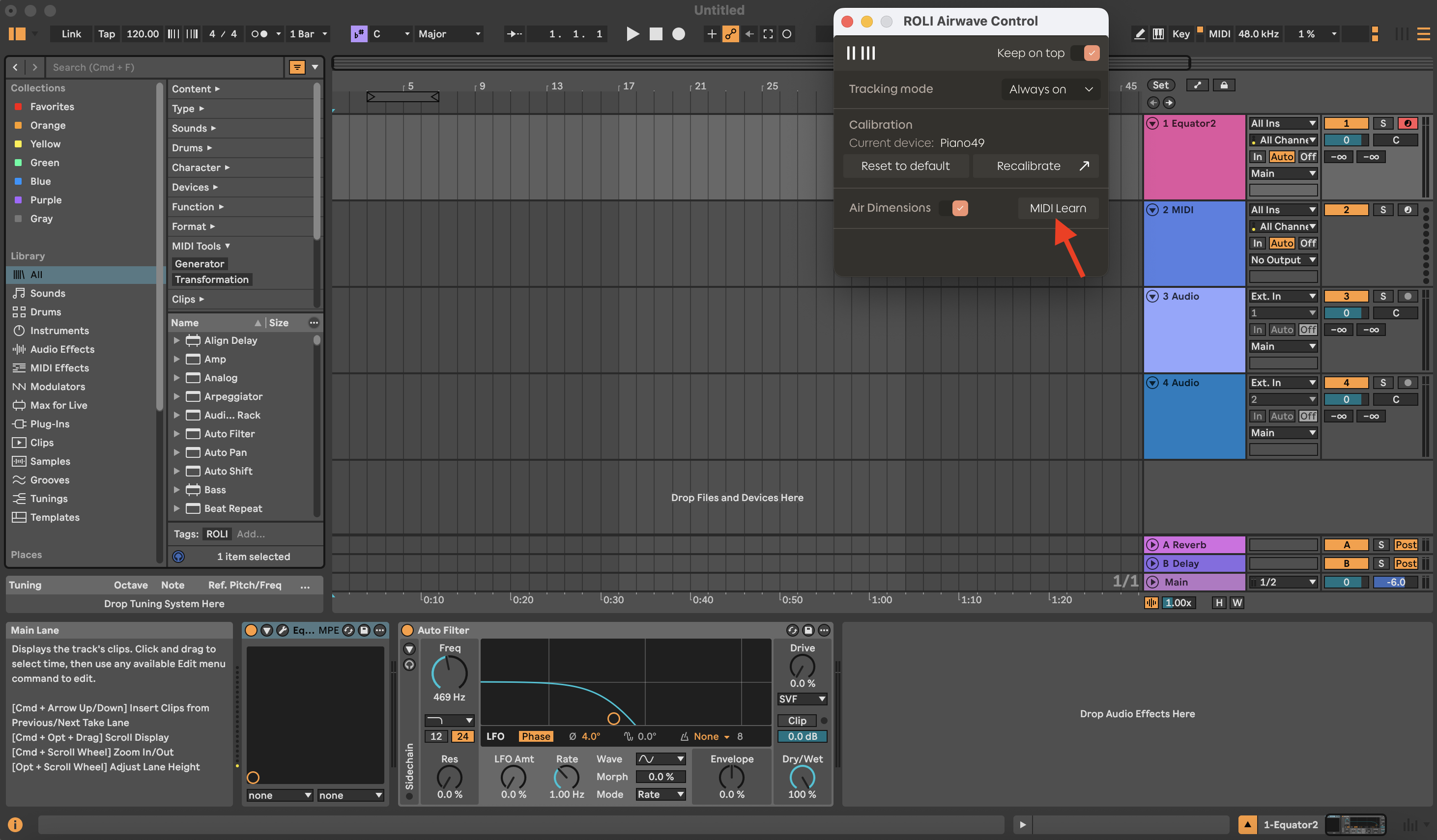Screen dimensions: 1437x840
Task: Click the browser search field
Action: click(x=165, y=67)
